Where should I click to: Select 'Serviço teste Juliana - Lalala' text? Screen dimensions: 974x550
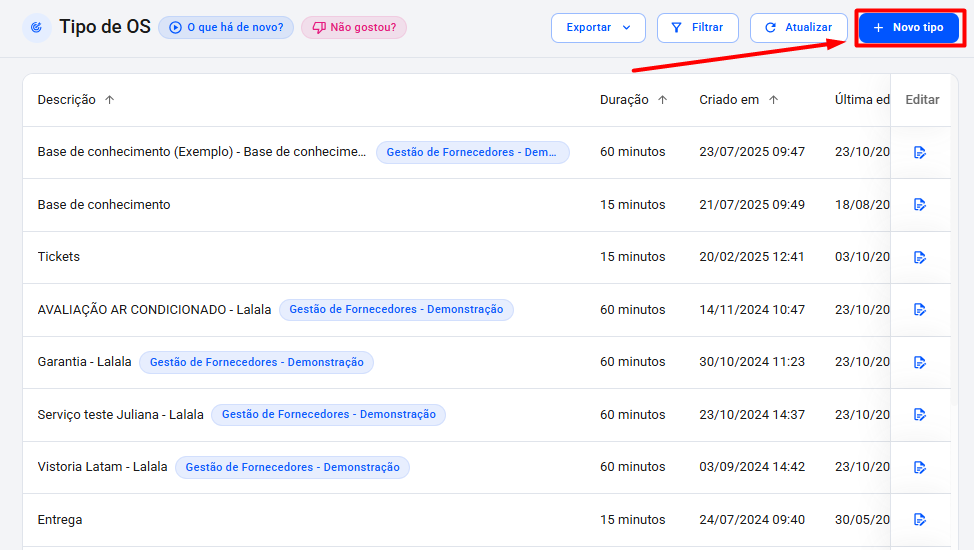click(x=121, y=415)
